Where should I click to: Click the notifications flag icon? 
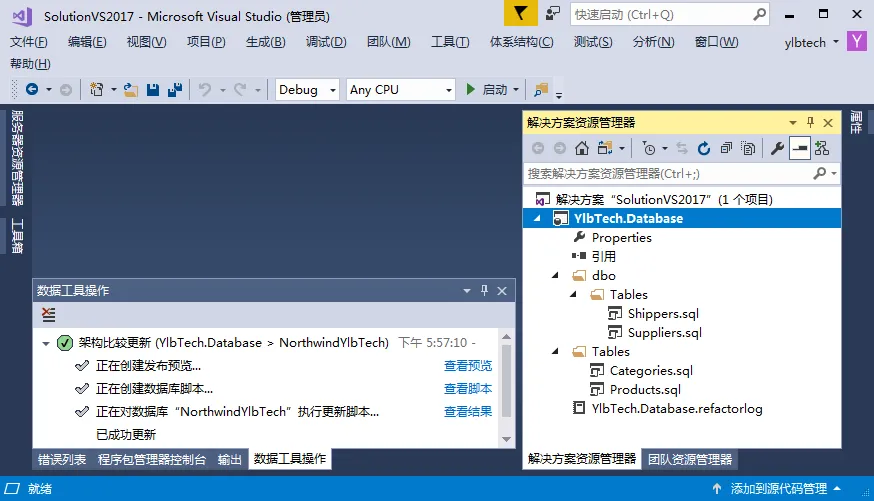click(x=520, y=13)
